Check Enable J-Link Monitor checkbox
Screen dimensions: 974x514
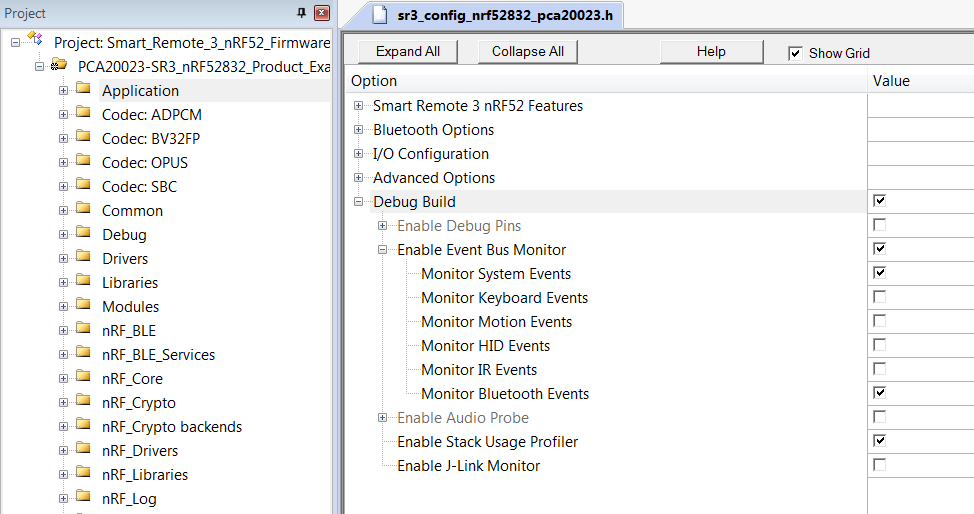[x=879, y=464]
